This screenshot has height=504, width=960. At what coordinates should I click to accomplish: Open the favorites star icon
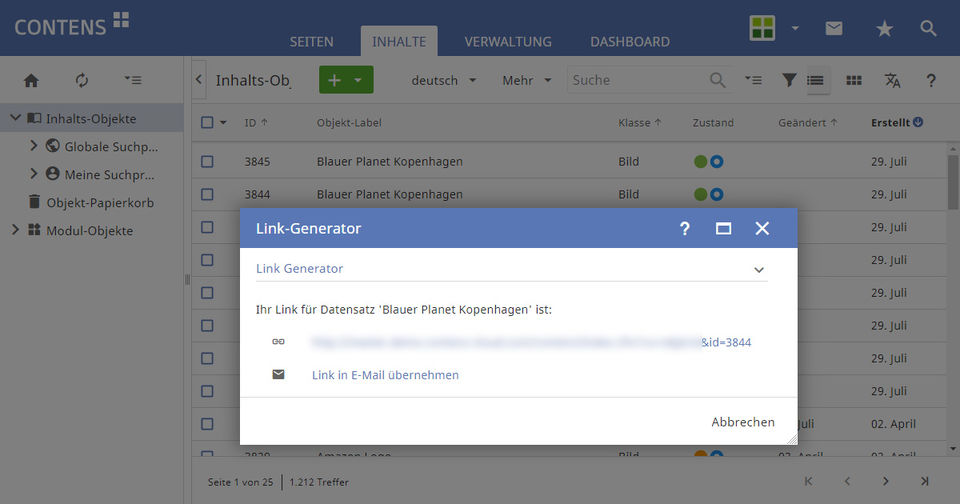(x=884, y=29)
